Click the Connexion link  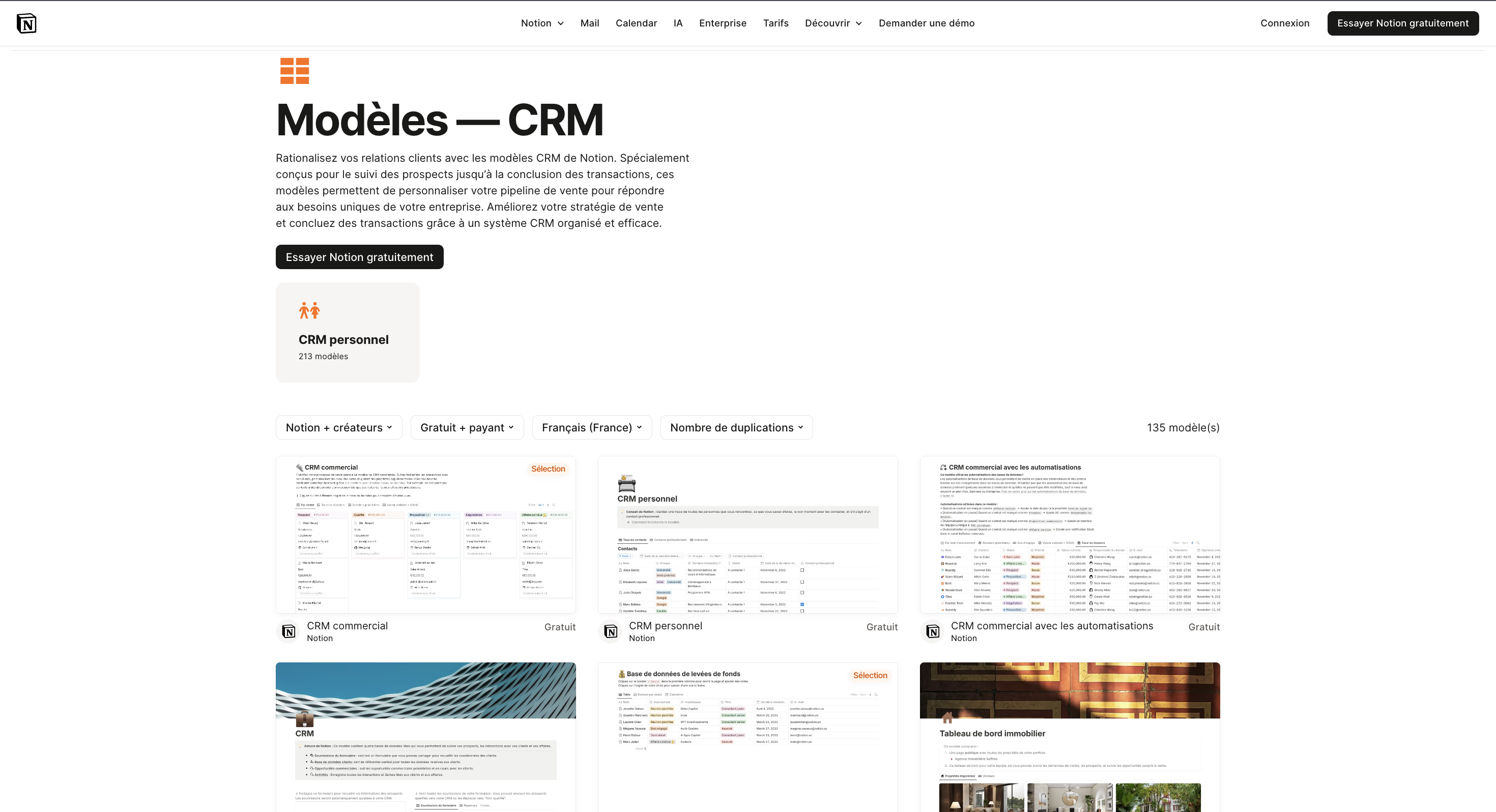click(1285, 23)
